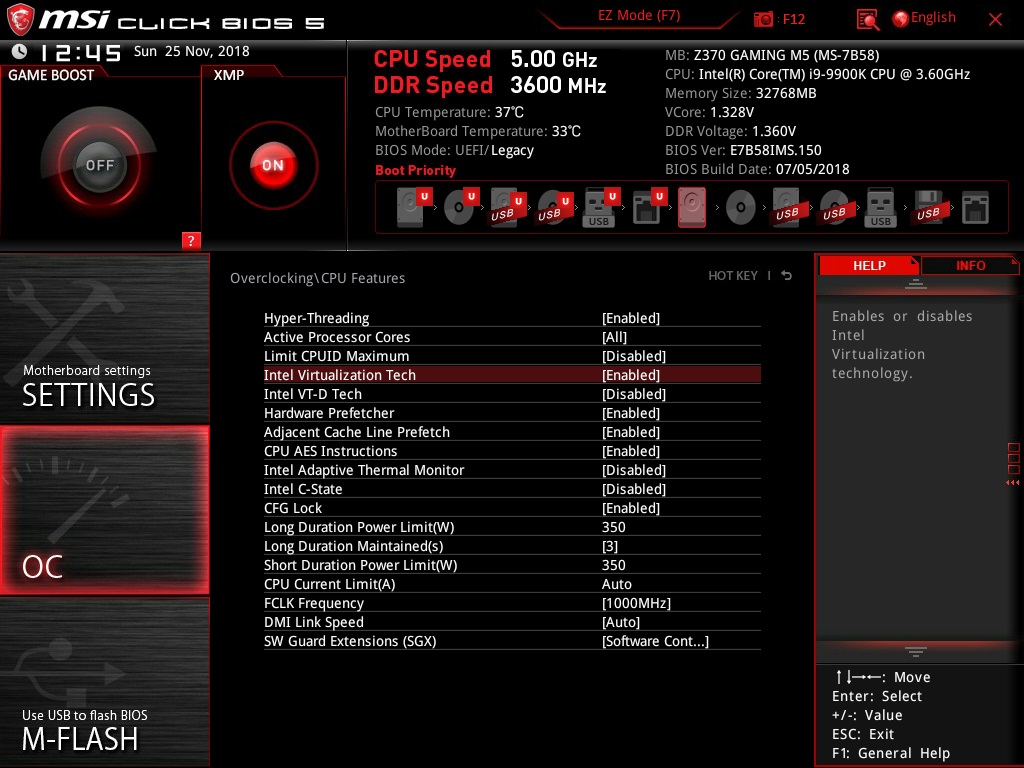
Task: Select the UEFI USB CD/DVD boot device
Action: pyautogui.click(x=554, y=207)
